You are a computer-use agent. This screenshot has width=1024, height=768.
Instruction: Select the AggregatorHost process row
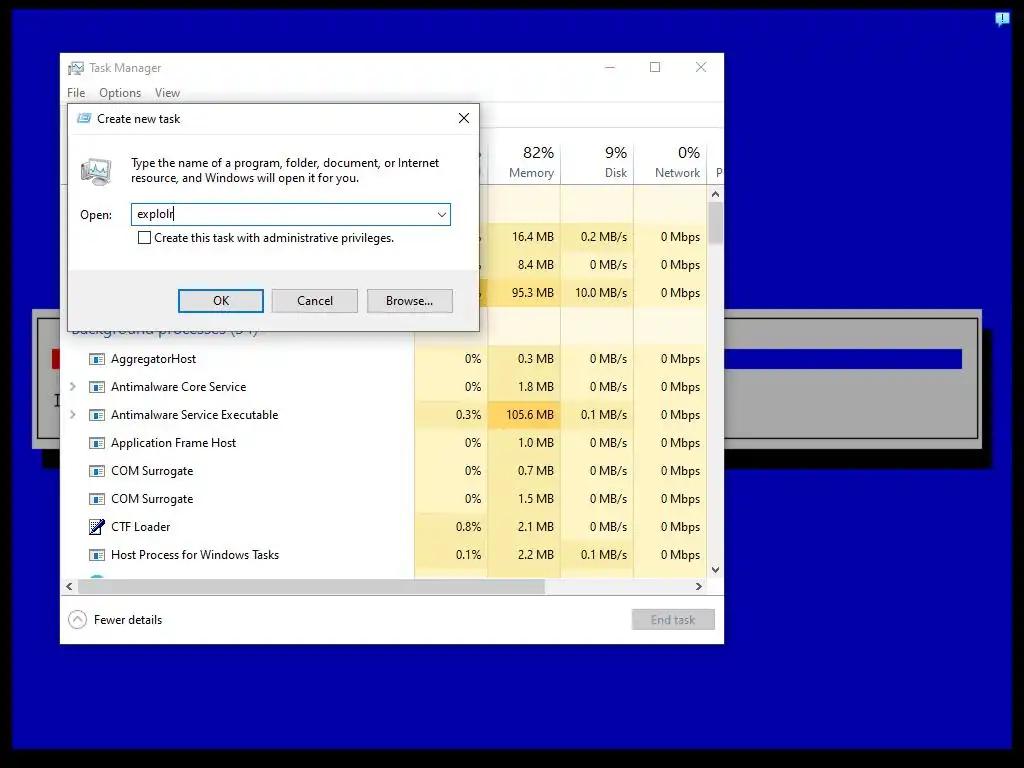click(384, 359)
